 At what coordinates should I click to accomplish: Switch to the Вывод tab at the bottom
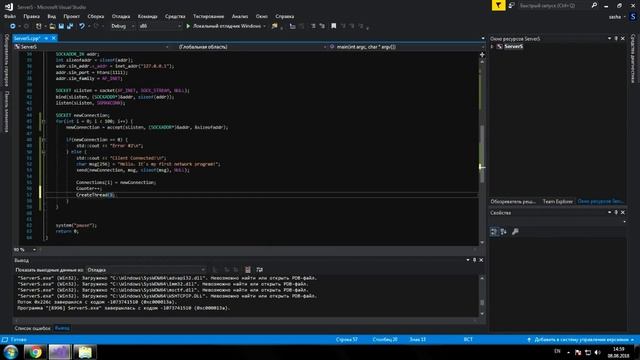pos(62,328)
